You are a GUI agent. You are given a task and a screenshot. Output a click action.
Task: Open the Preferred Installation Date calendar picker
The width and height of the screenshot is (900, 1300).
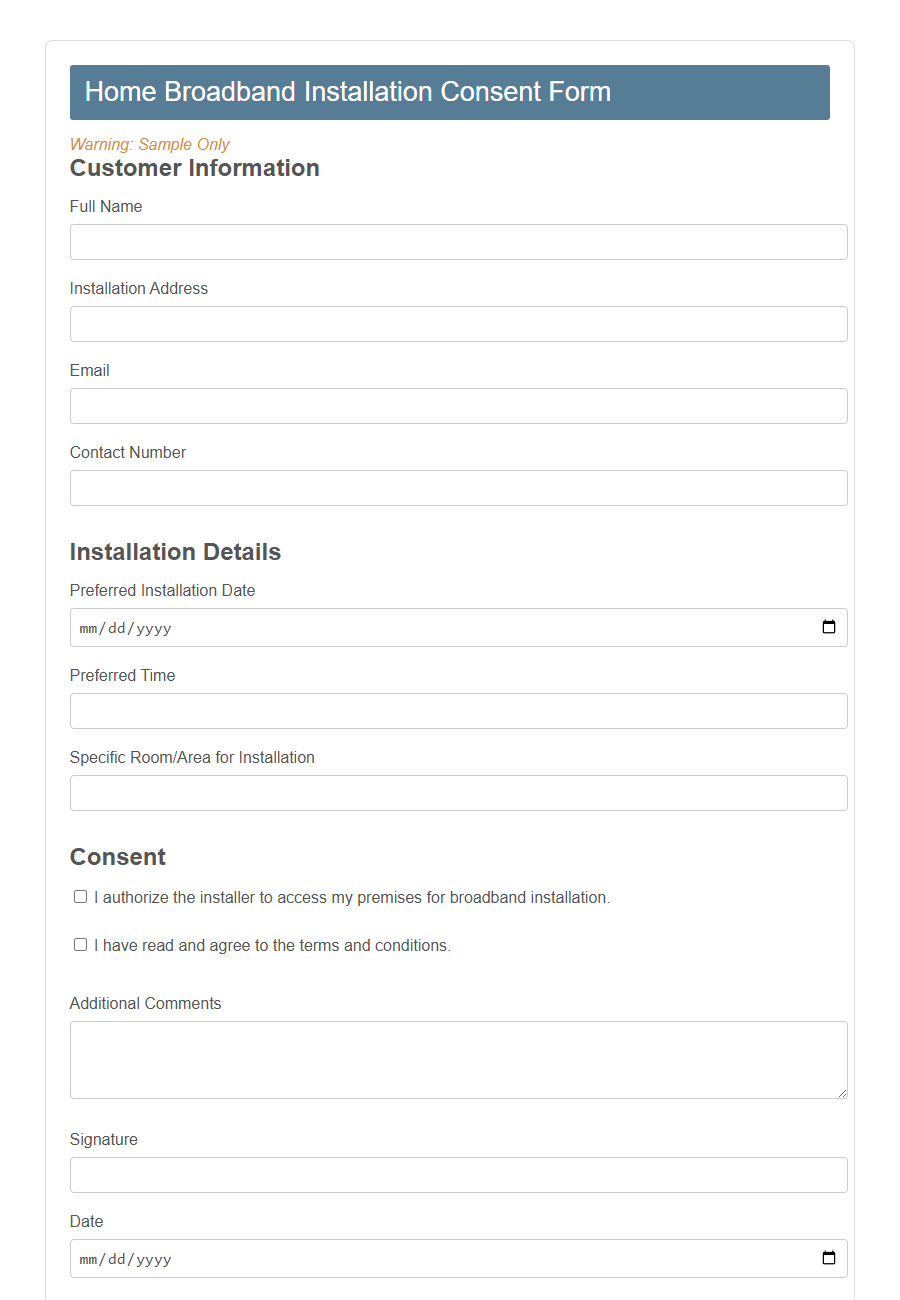click(x=828, y=627)
